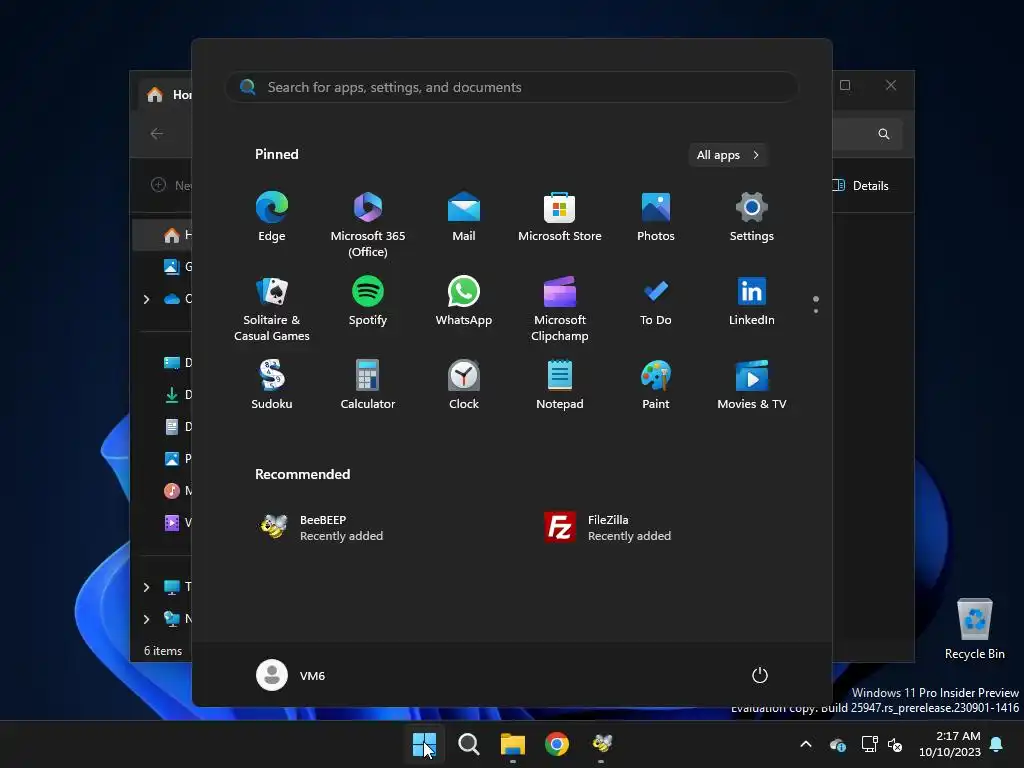Launch WhatsApp

(x=464, y=301)
